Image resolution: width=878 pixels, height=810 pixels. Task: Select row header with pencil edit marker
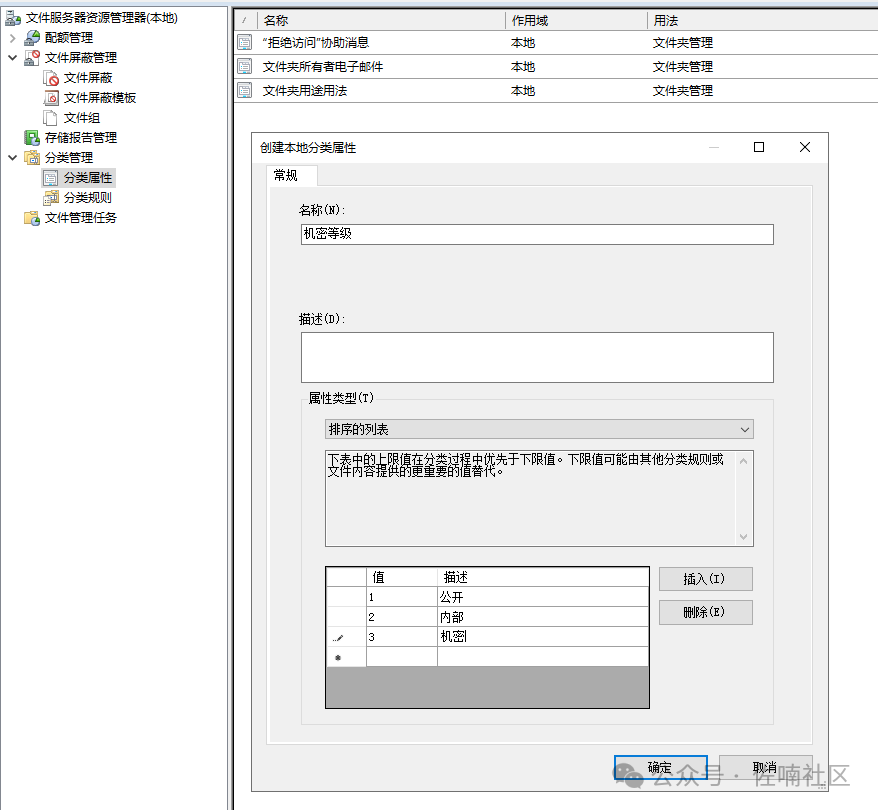(346, 637)
